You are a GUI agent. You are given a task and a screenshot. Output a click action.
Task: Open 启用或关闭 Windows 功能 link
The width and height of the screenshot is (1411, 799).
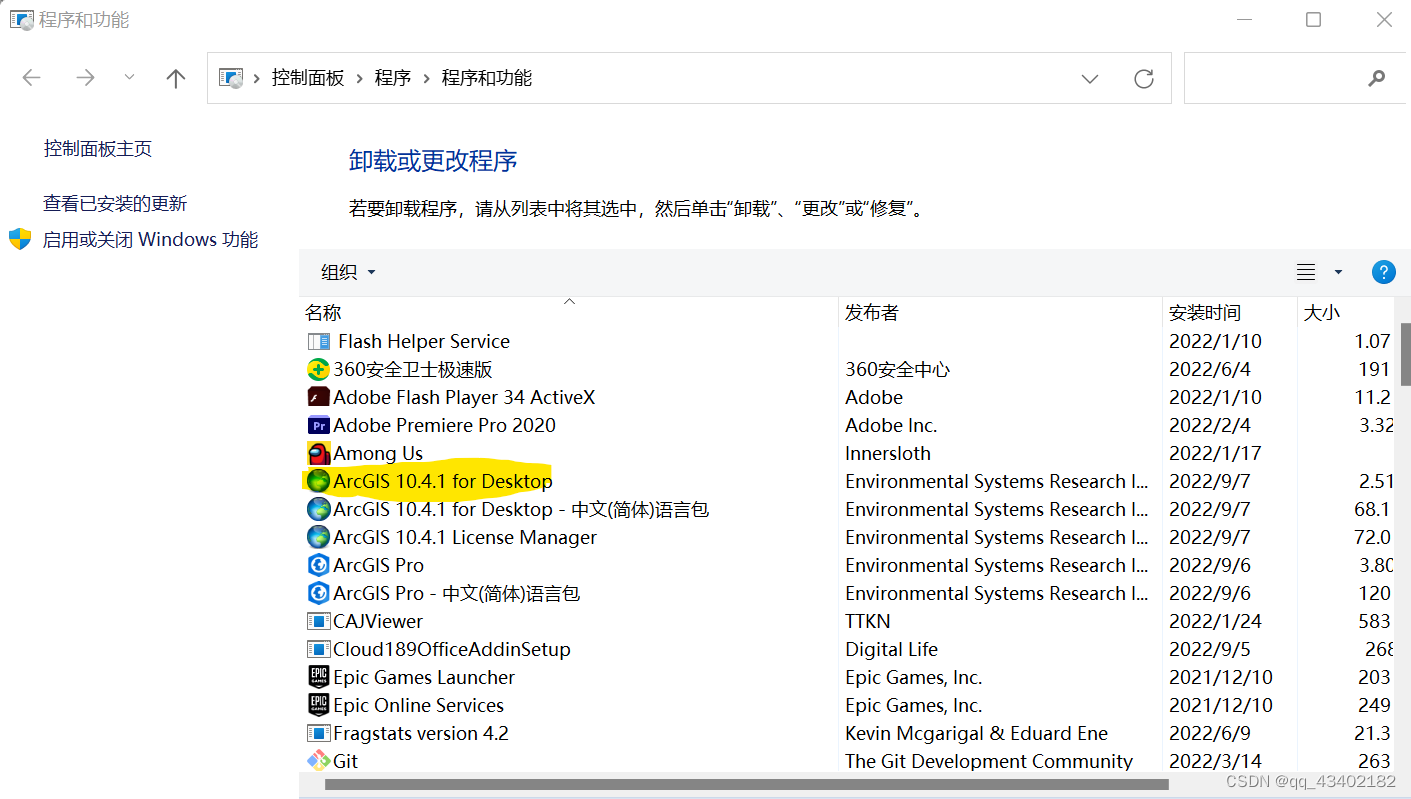pos(150,240)
